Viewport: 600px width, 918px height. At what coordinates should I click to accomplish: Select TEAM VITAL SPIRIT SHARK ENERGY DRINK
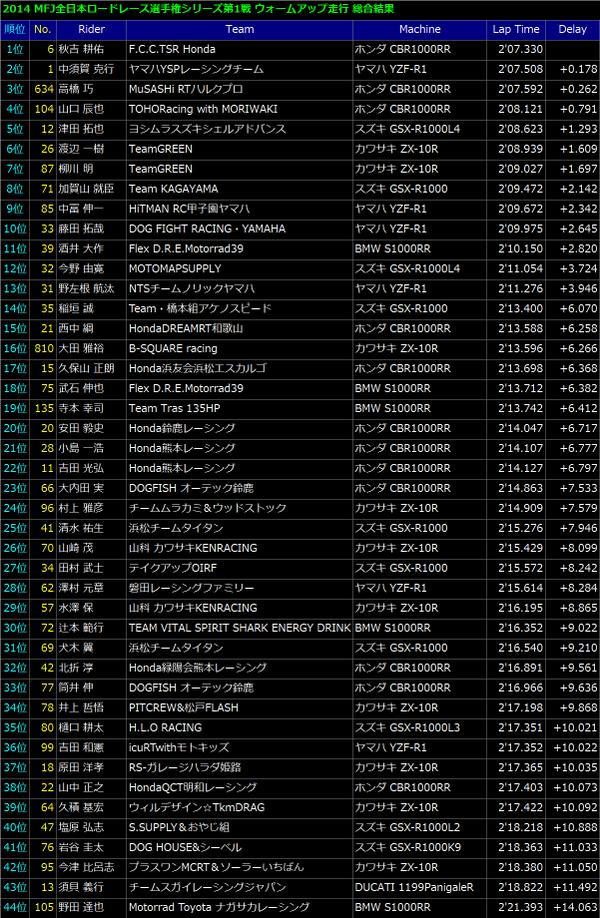239,628
